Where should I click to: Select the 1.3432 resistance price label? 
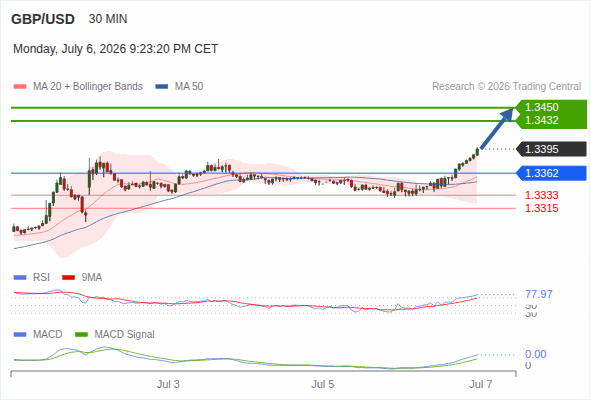(x=541, y=120)
